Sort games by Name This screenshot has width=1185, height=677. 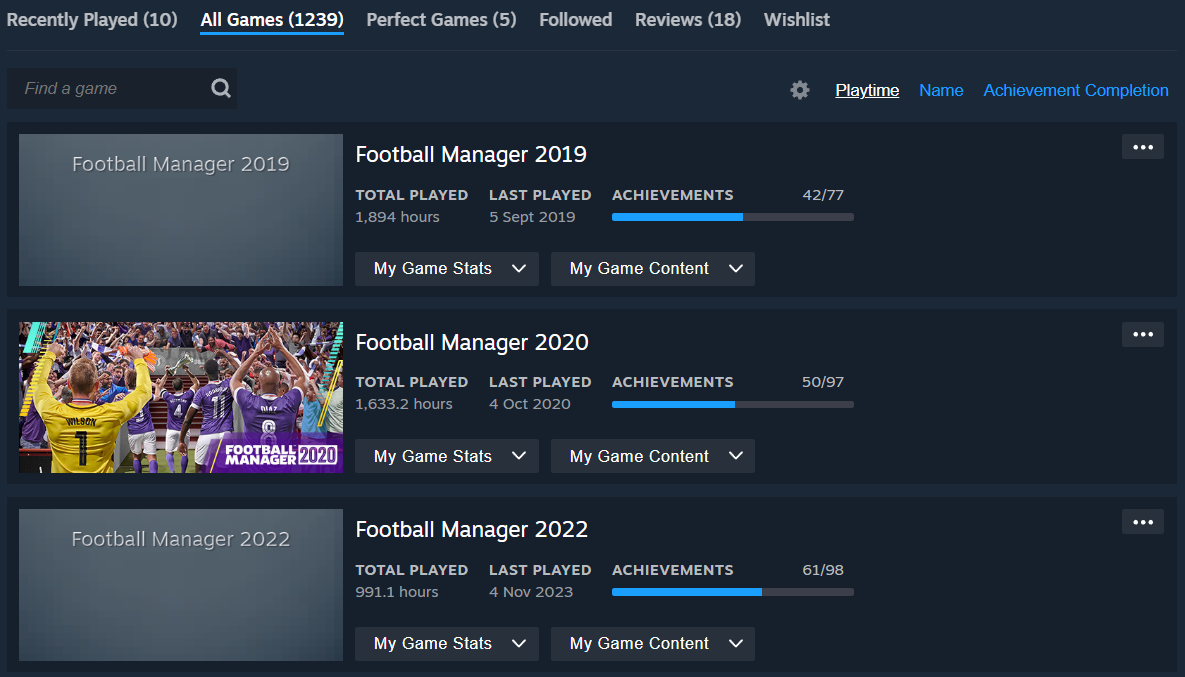coord(941,91)
